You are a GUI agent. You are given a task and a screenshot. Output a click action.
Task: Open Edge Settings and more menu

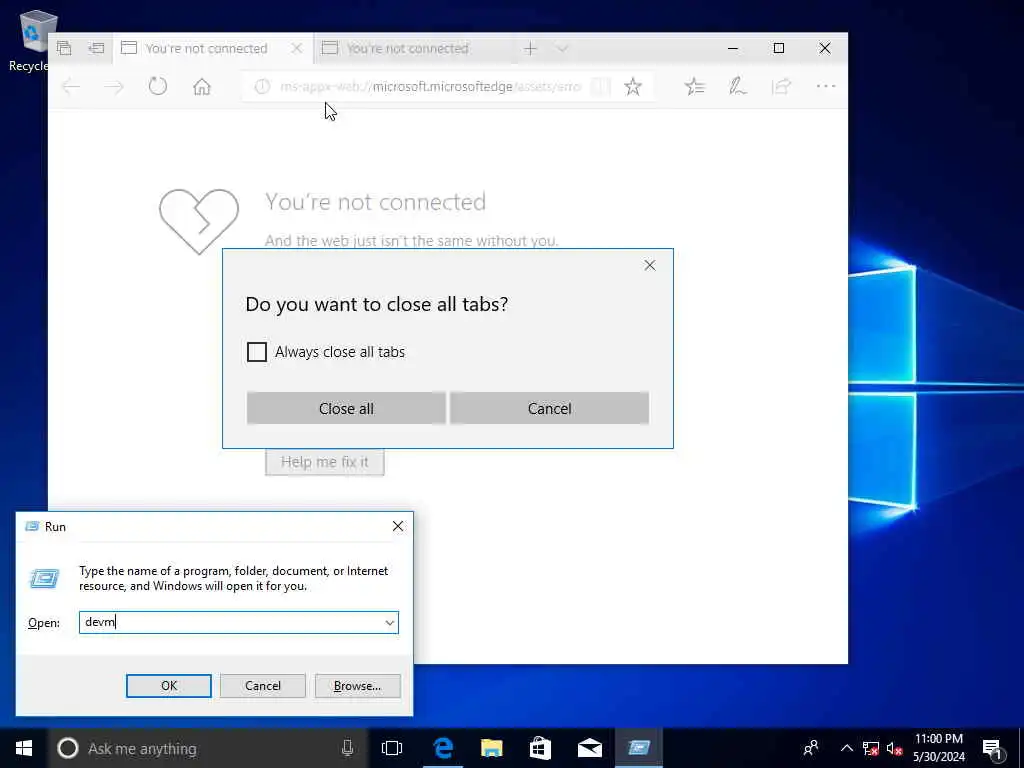825,86
